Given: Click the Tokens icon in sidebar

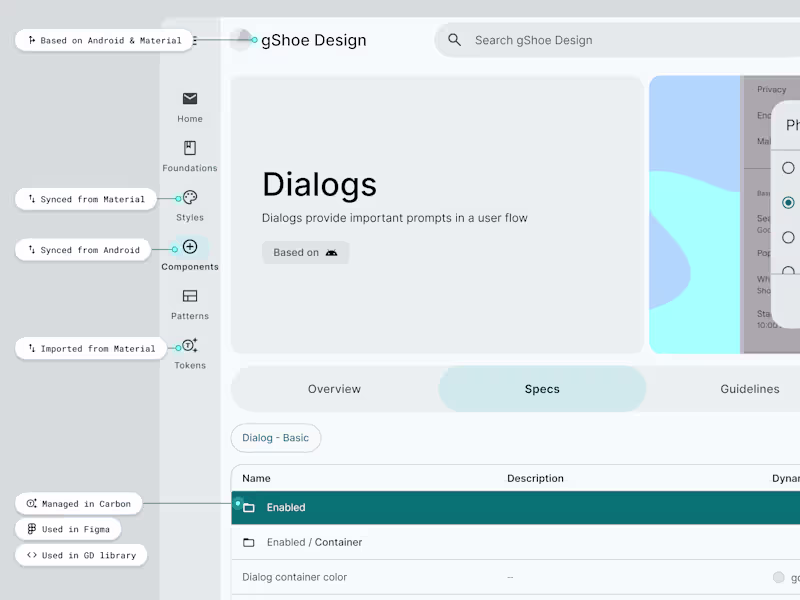Looking at the screenshot, I should pyautogui.click(x=189, y=345).
